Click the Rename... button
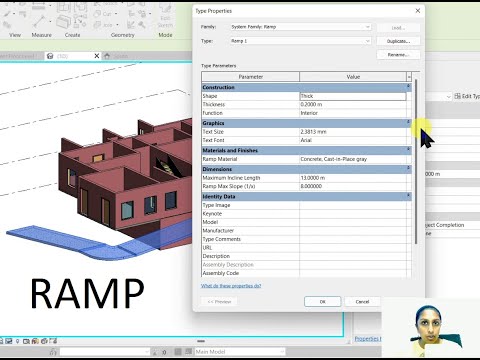The width and height of the screenshot is (480, 360). 398,55
